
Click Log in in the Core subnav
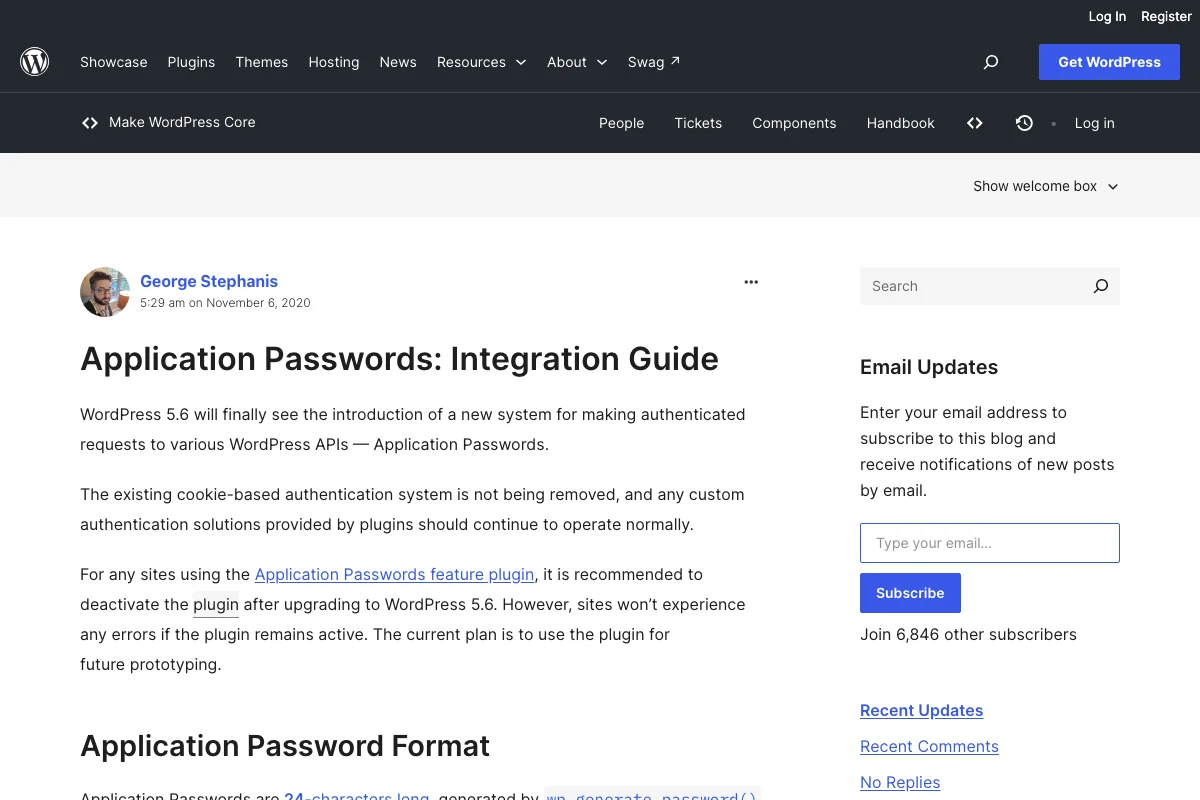pos(1094,123)
